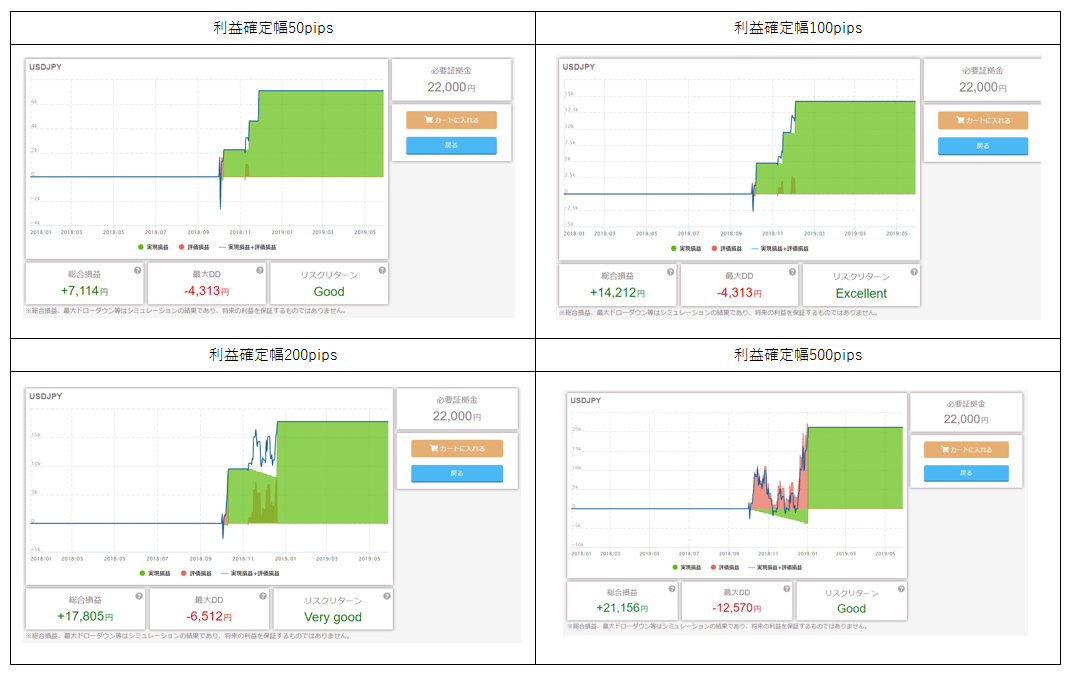Open help icon for 最大DD in 50pips panel
1069x674 pixels.
pyautogui.click(x=259, y=269)
